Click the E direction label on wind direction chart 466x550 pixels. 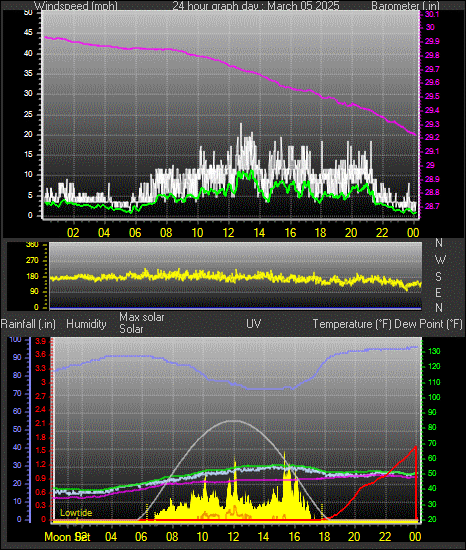[x=438, y=293]
